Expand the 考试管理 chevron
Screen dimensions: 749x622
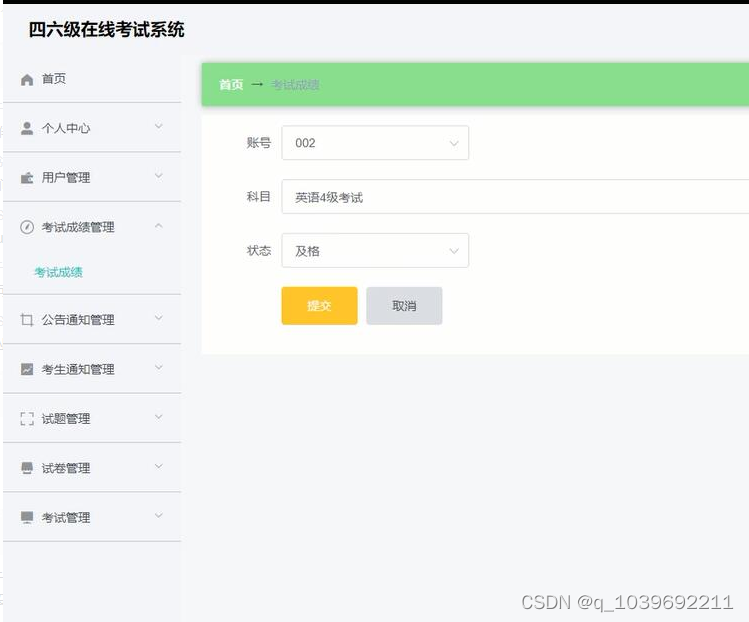[159, 515]
